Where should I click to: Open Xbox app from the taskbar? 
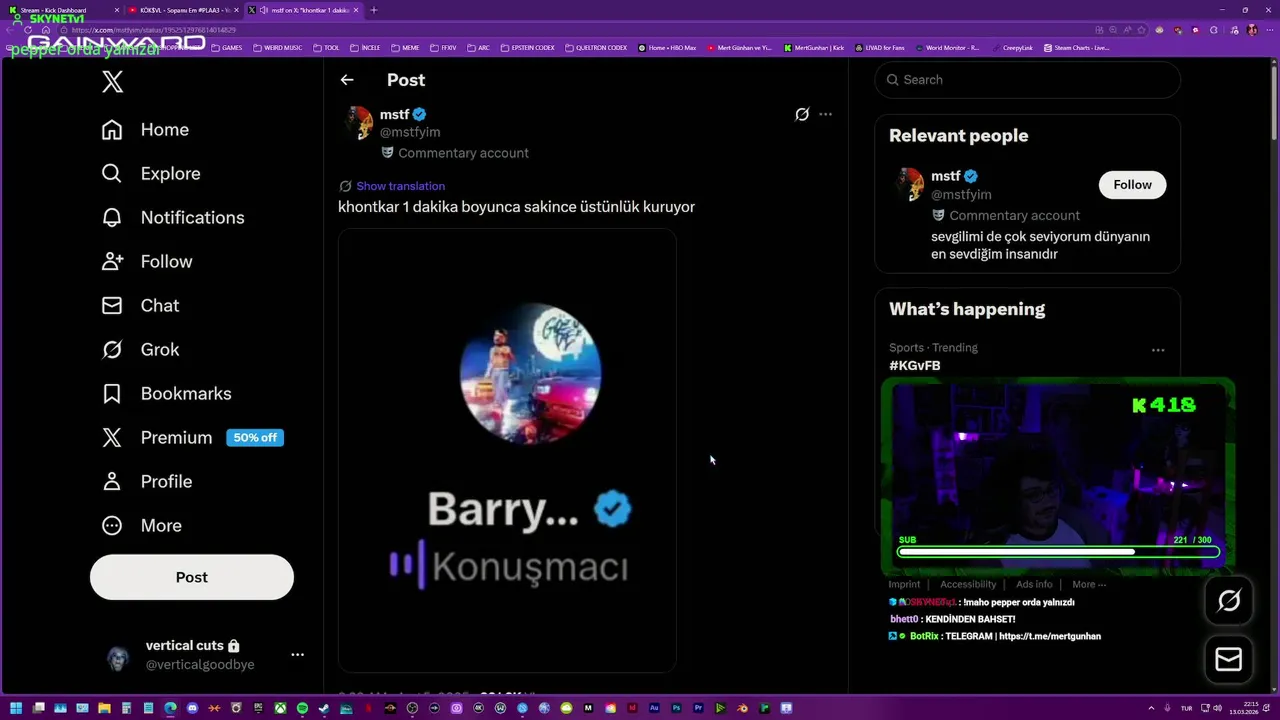point(280,708)
